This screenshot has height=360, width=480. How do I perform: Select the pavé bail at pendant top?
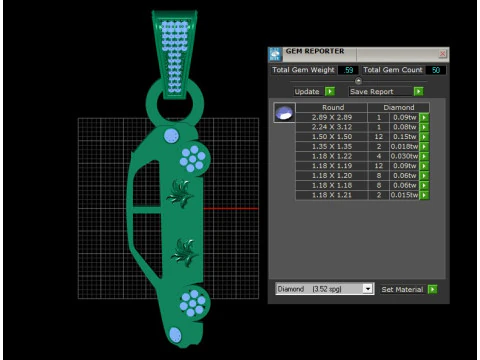(x=175, y=54)
